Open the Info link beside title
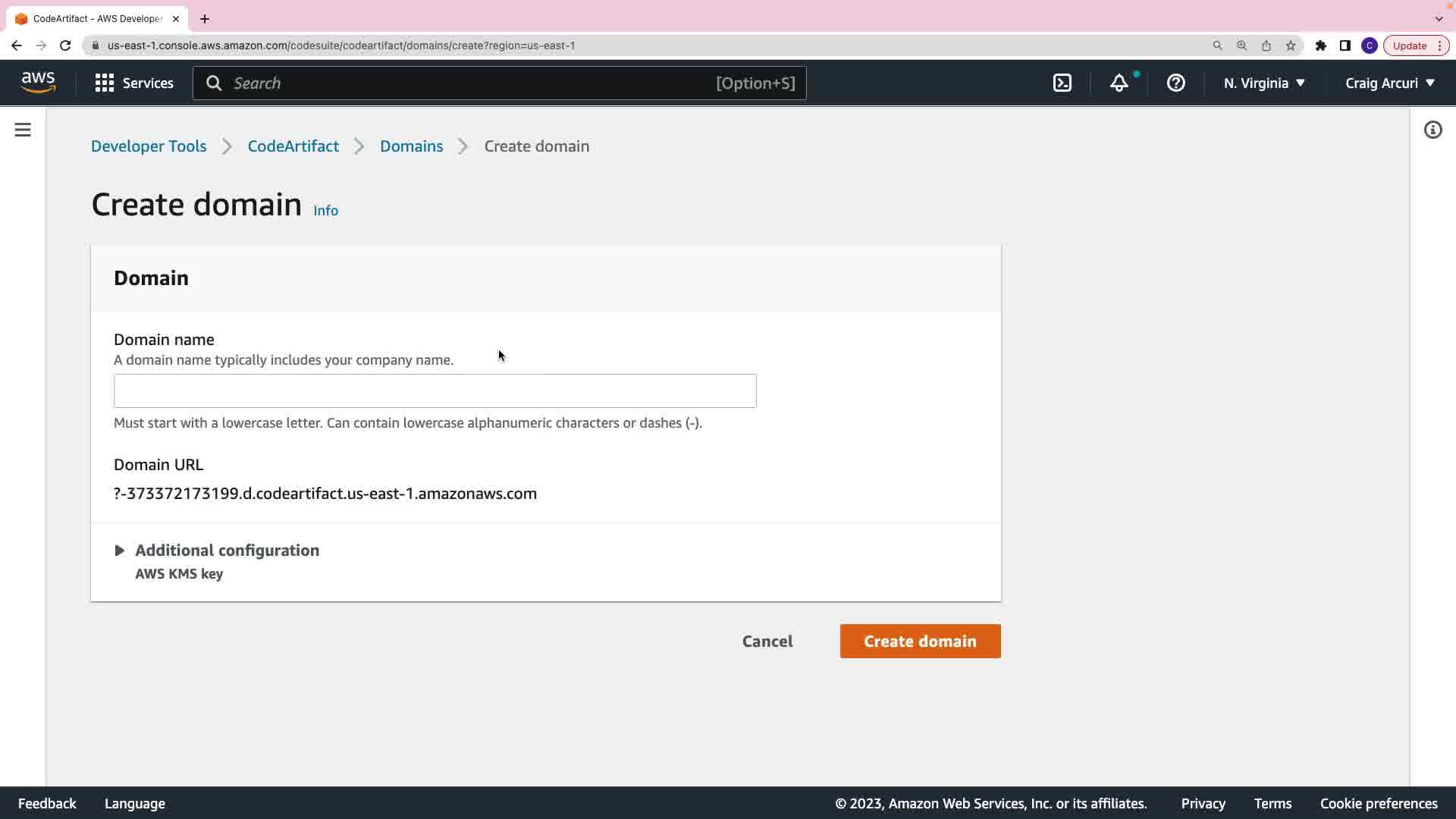Image resolution: width=1456 pixels, height=819 pixels. coord(325,211)
